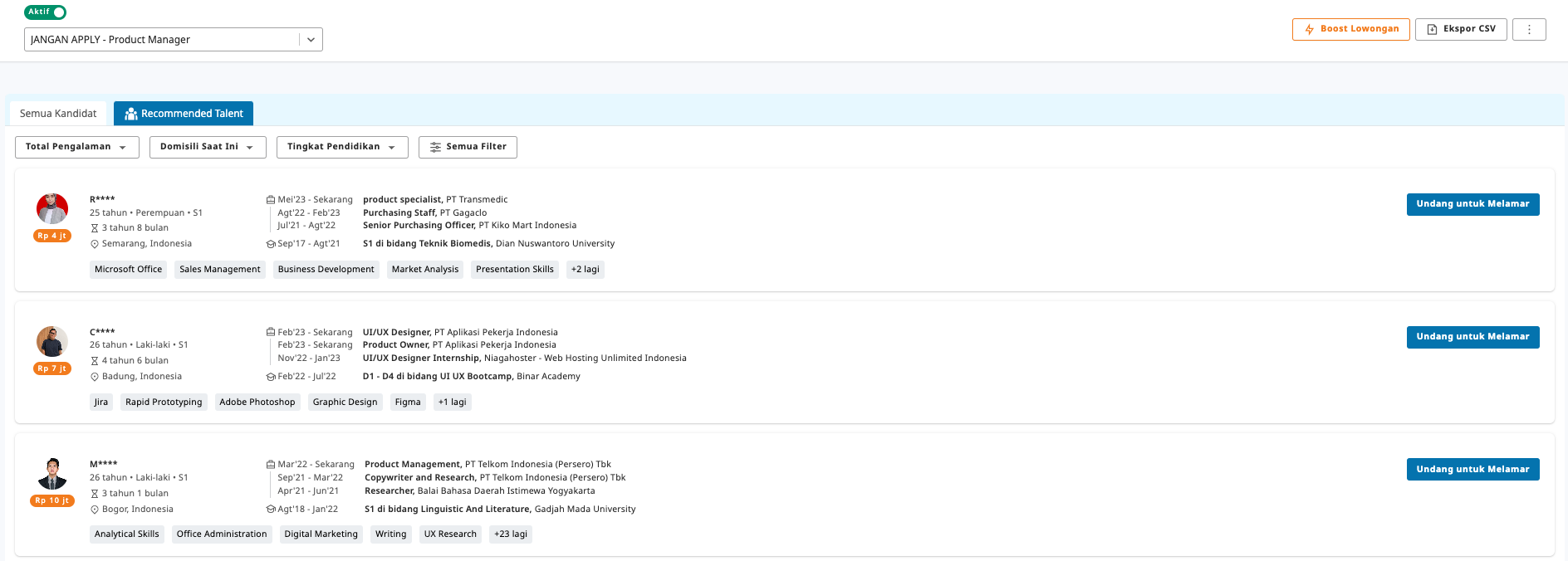The width and height of the screenshot is (1568, 561).
Task: Click candidate name R****
Action: [x=102, y=199]
